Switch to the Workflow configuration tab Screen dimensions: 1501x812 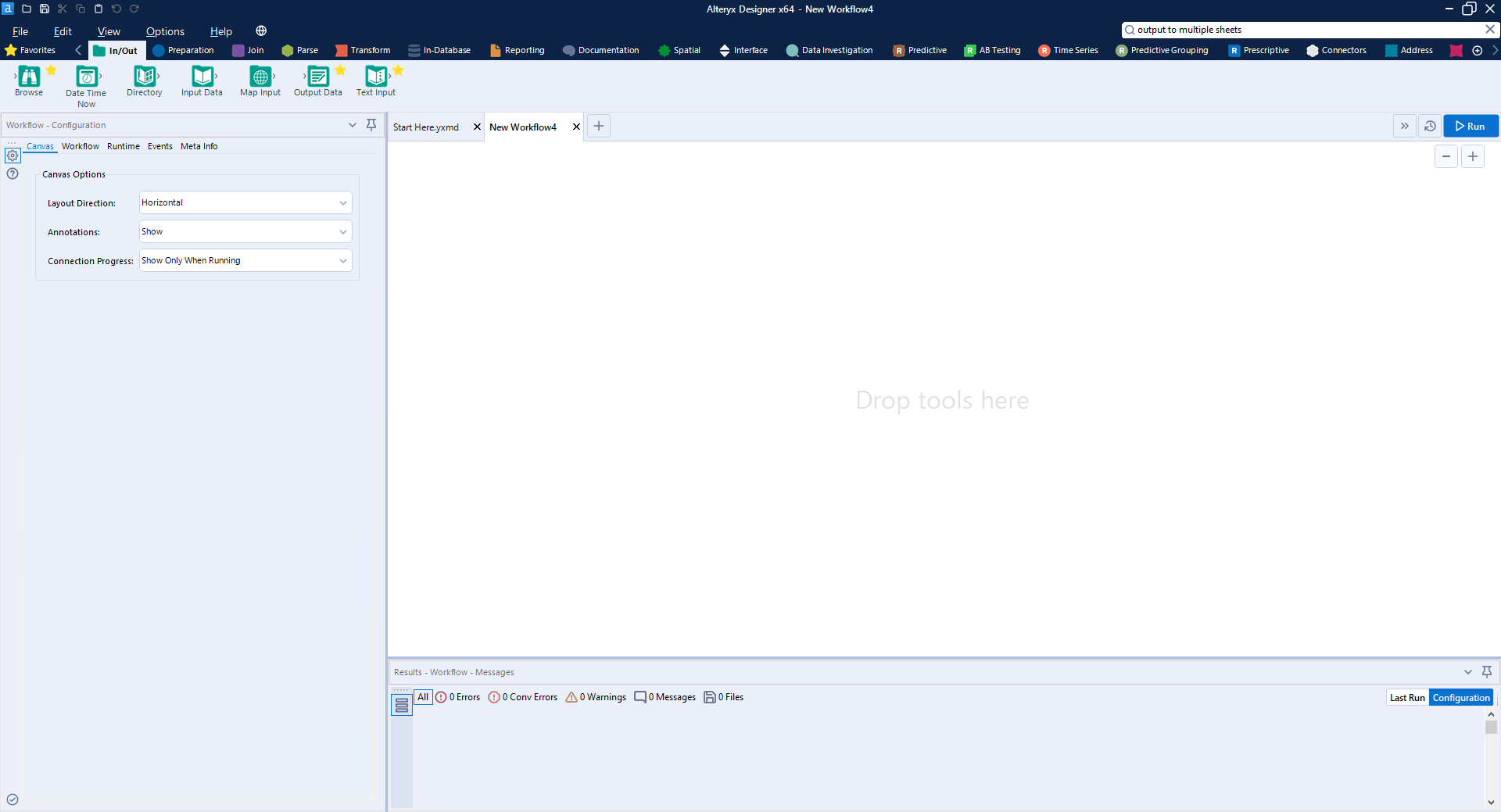tap(81, 146)
